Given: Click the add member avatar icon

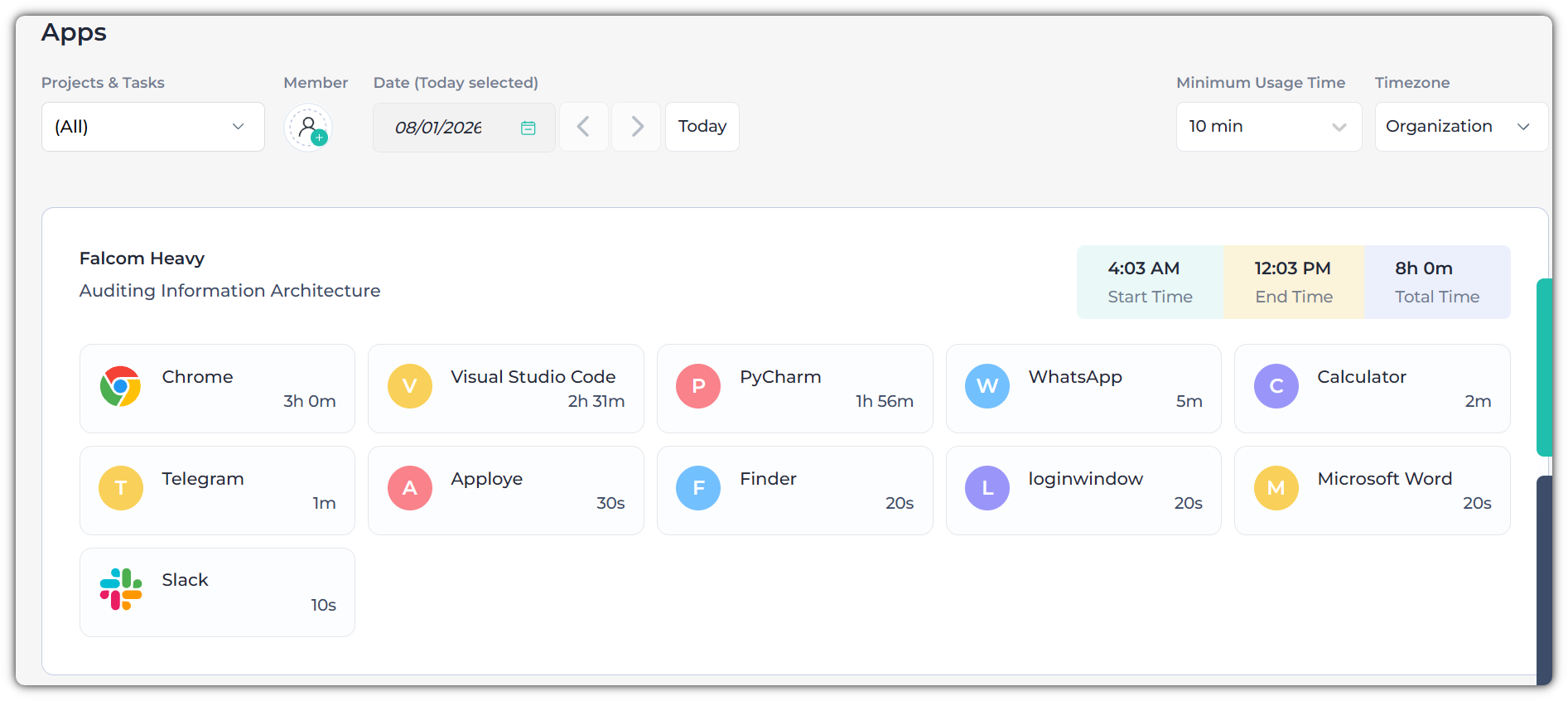Looking at the screenshot, I should click(x=308, y=128).
